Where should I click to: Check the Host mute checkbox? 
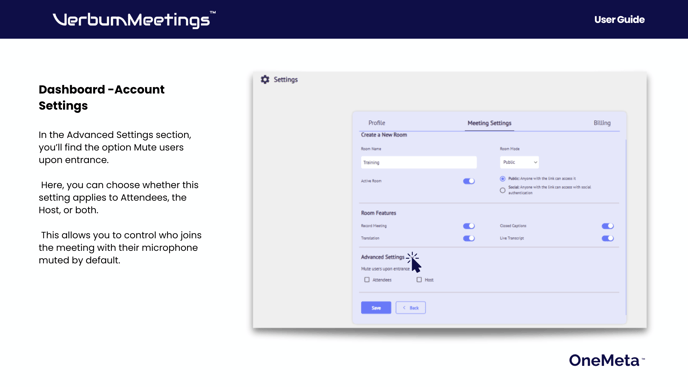click(419, 280)
